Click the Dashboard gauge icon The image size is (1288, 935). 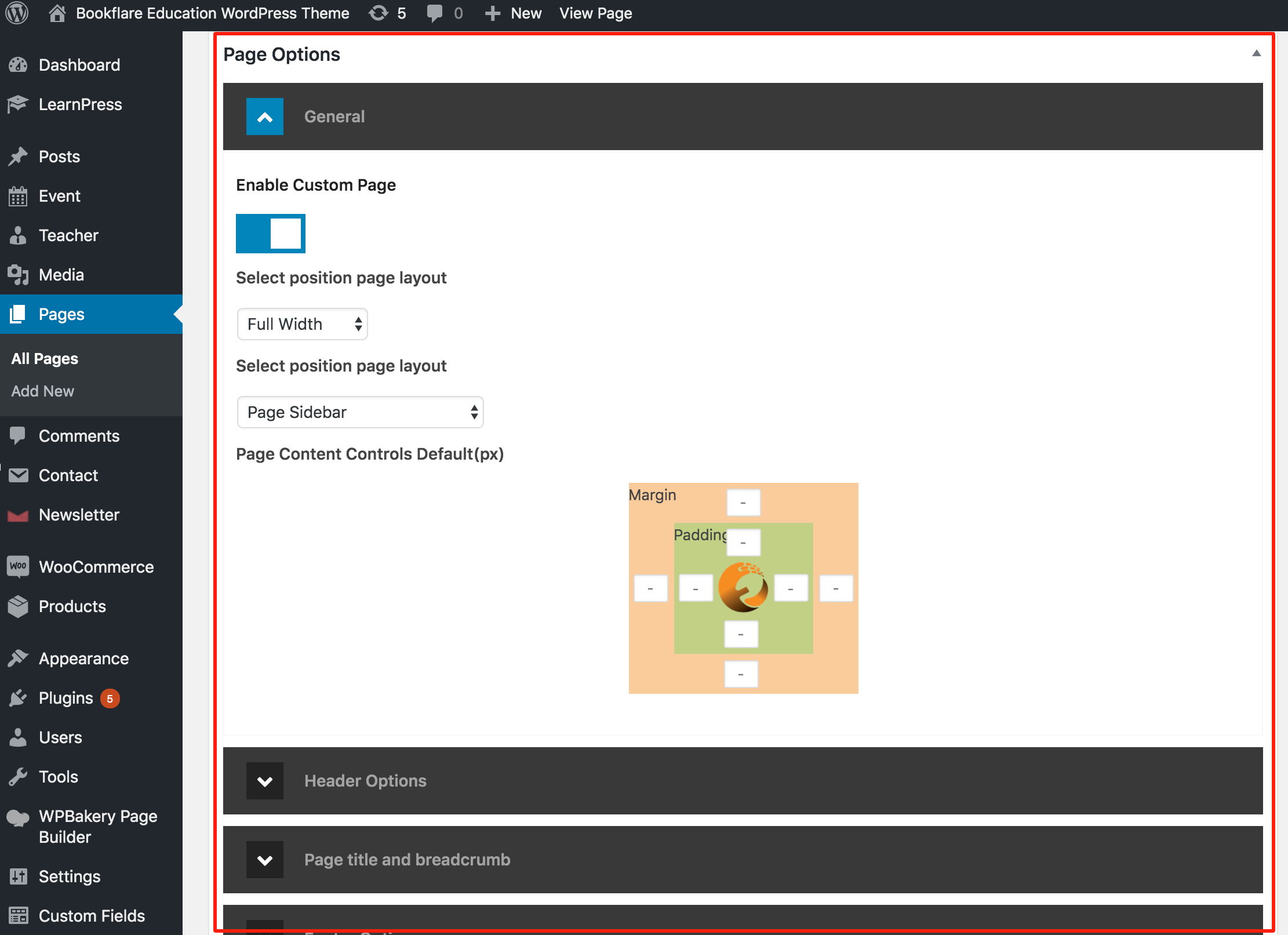pyautogui.click(x=18, y=65)
